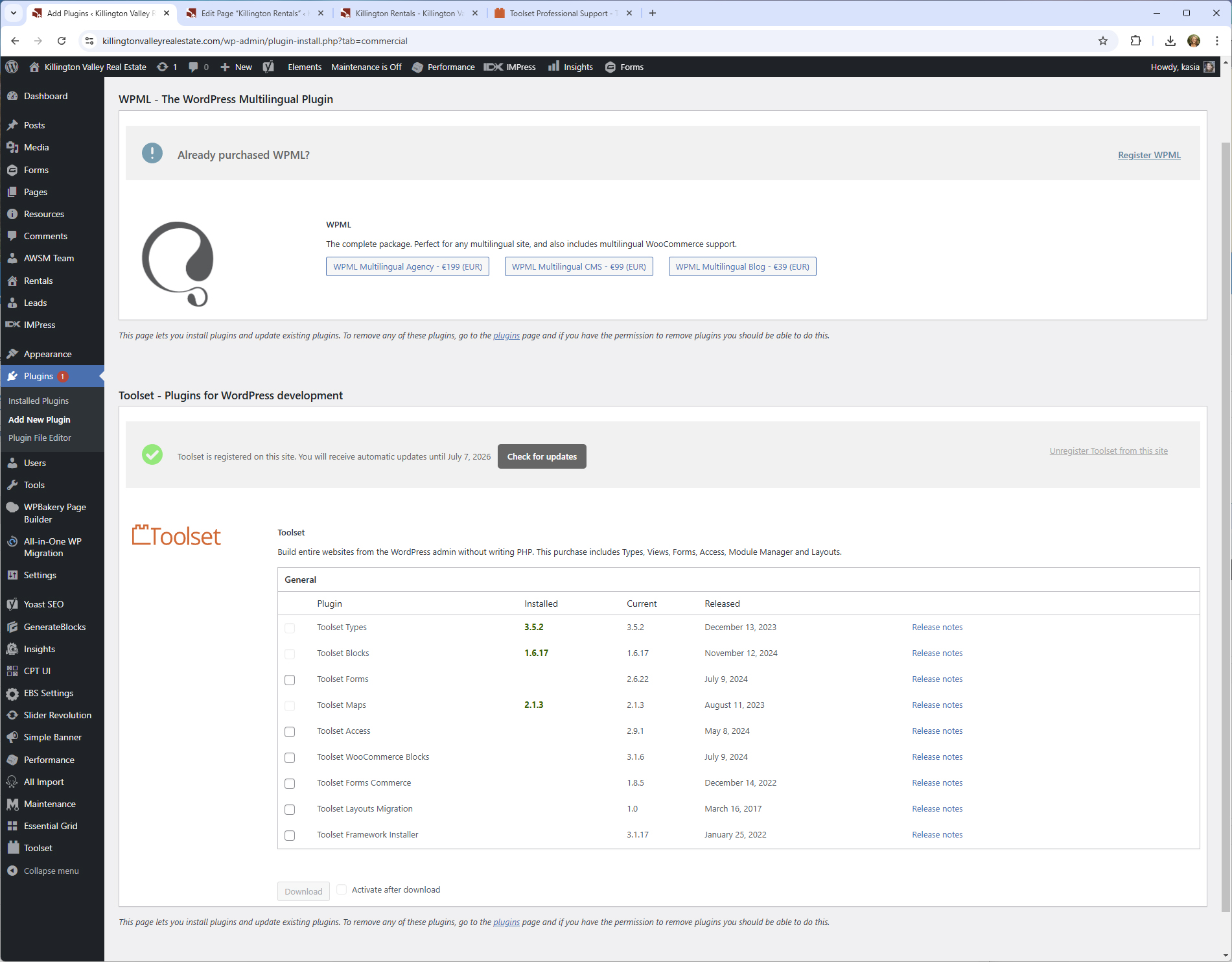Open Plugin File Editor submenu item
The image size is (1232, 962).
[x=40, y=438]
